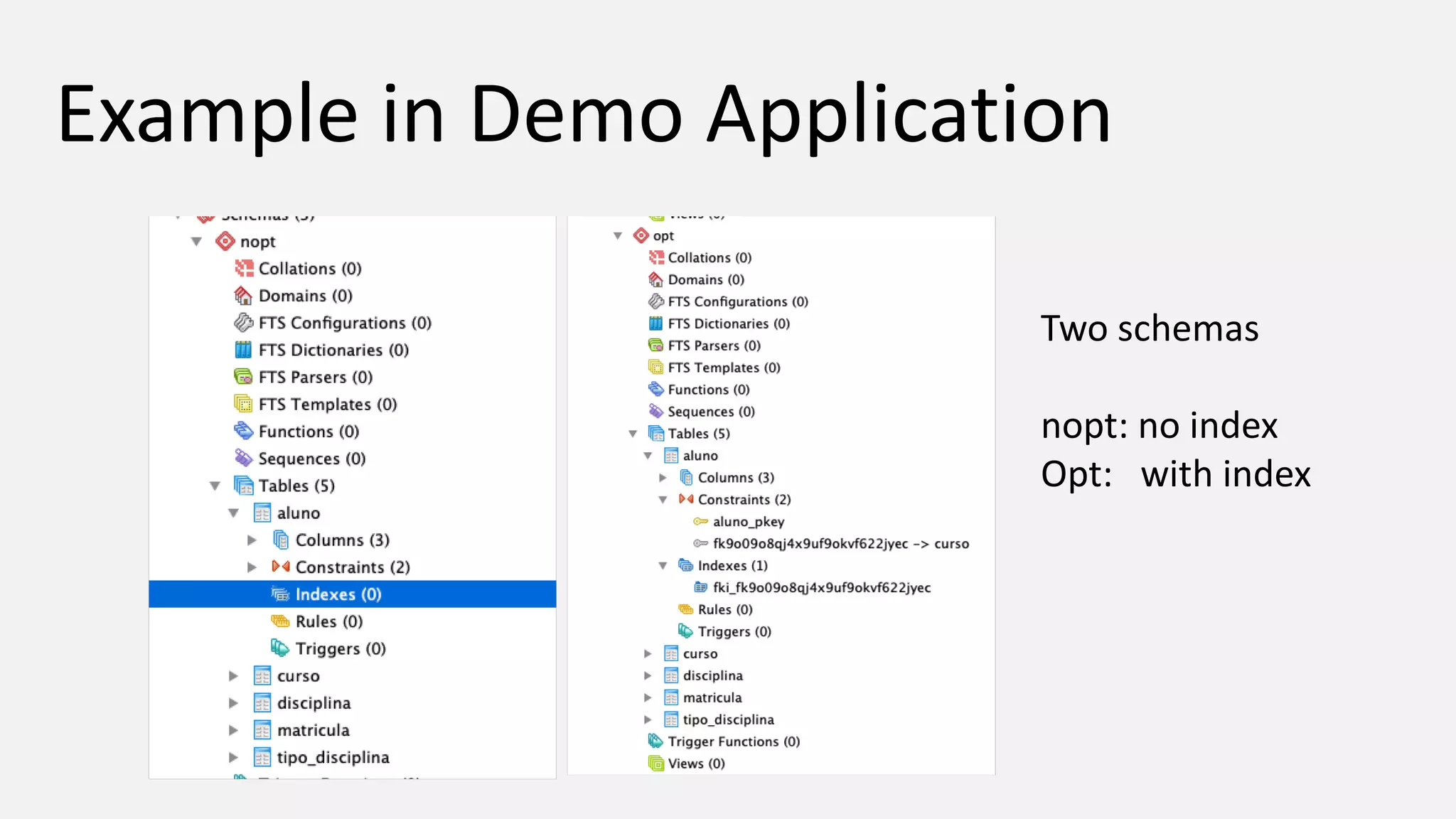Click the opt schema diamond icon
This screenshot has width=1456, height=819.
(x=641, y=235)
